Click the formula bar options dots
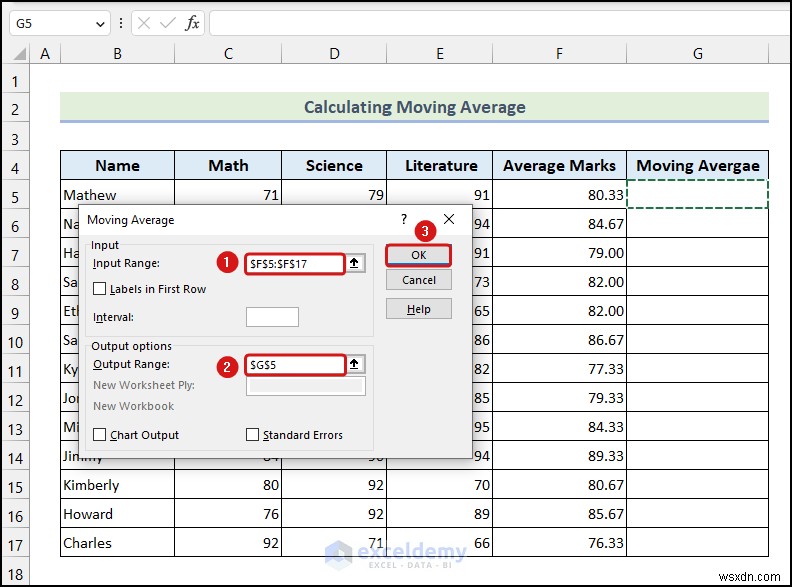792x587 pixels. tap(121, 23)
